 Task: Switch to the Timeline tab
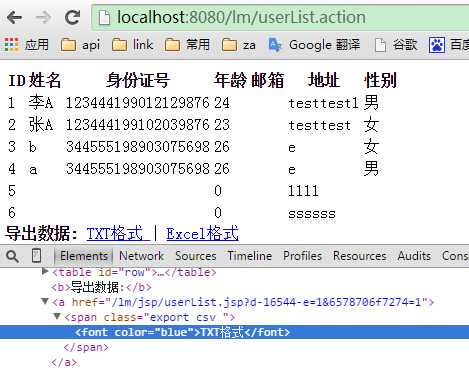coord(249,256)
